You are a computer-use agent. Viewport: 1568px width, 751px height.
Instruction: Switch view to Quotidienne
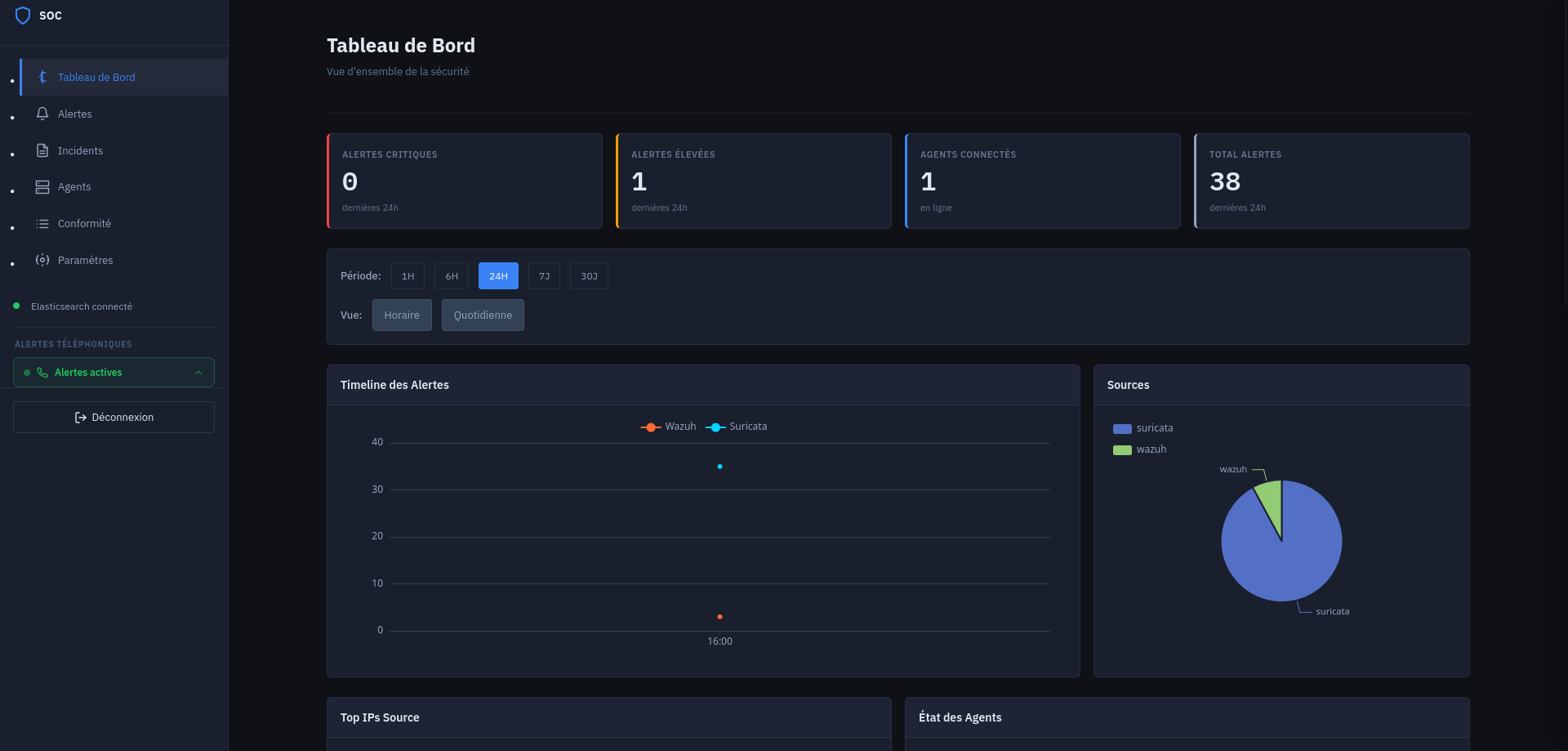[x=483, y=315]
